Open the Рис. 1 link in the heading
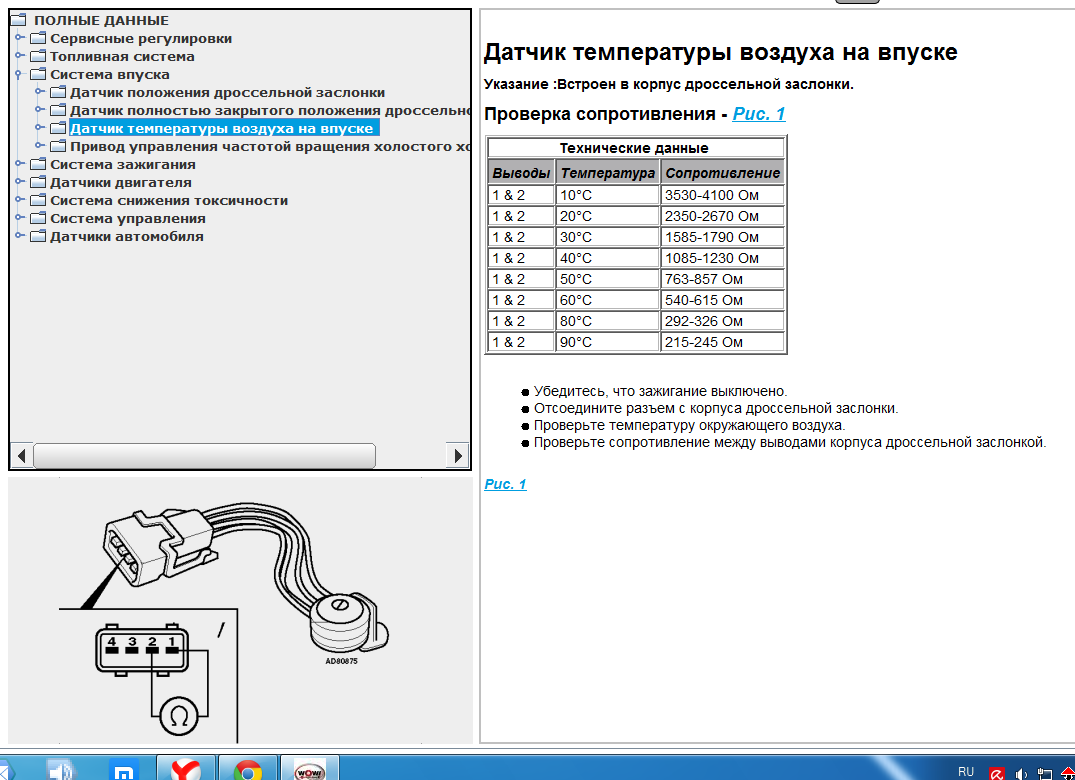 click(759, 114)
